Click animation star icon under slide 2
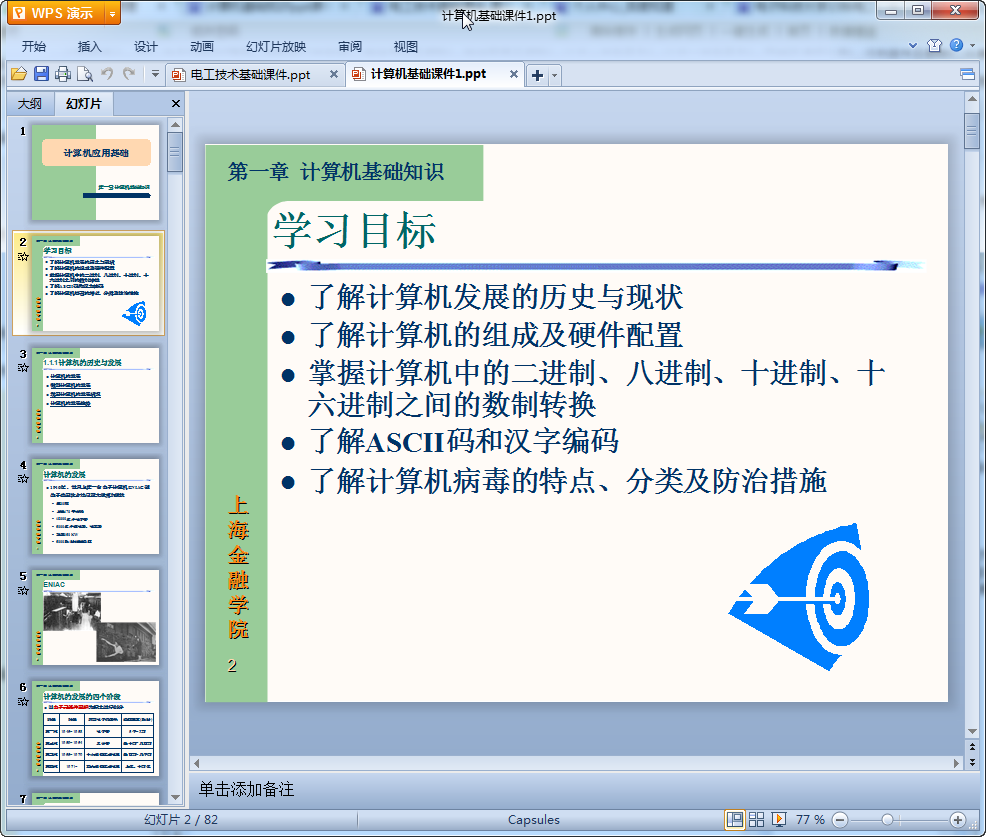Viewport: 986px width, 837px height. (23, 257)
